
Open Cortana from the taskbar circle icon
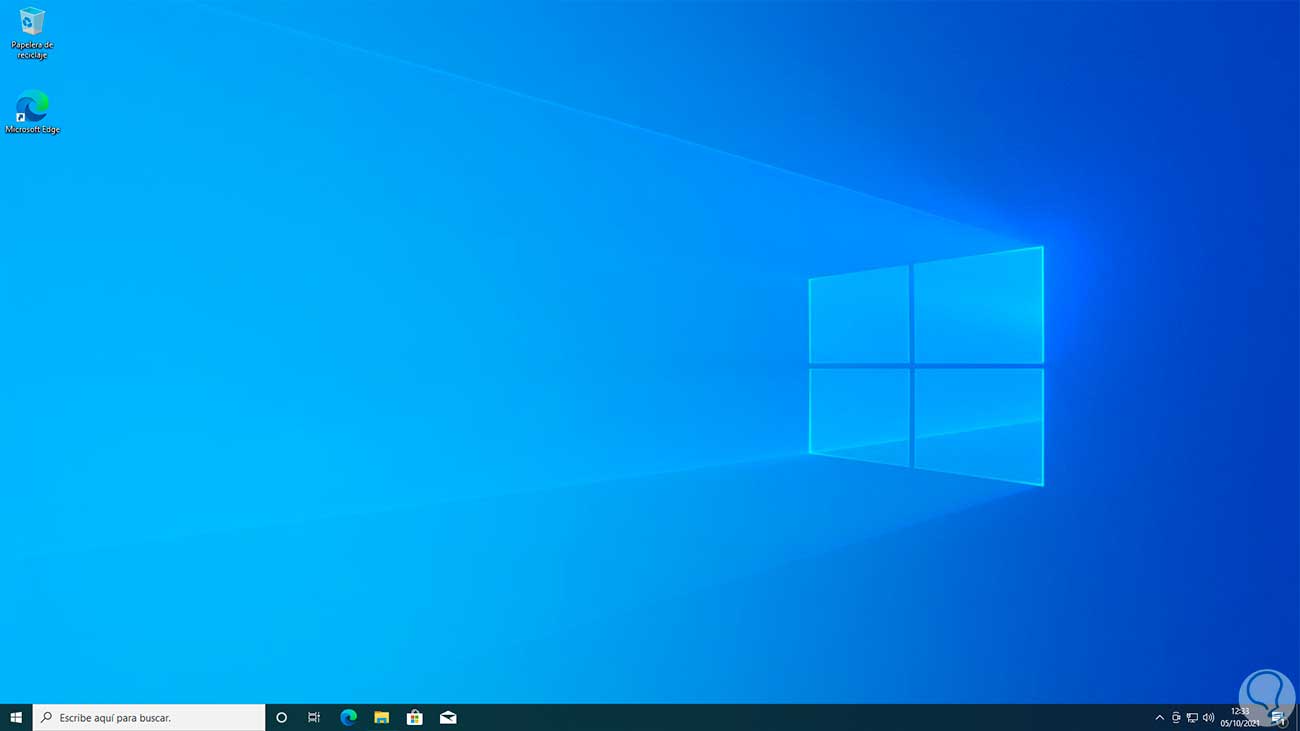(281, 717)
